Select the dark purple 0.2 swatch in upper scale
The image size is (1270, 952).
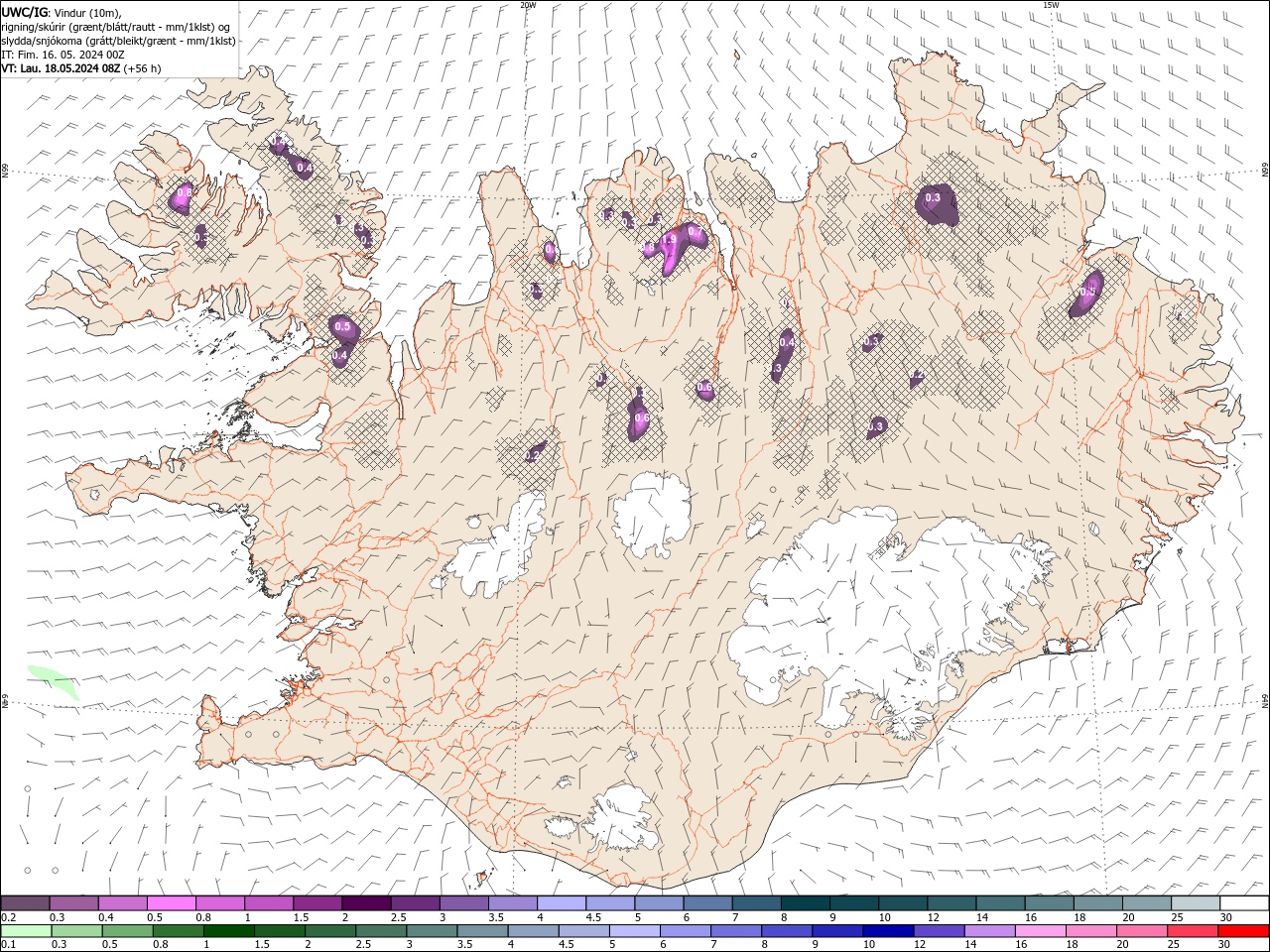[x=25, y=903]
